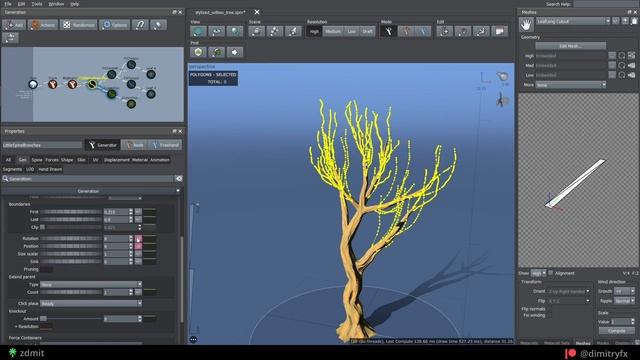Open the File menu
Viewport: 640px width, 360px height.
[x=8, y=4]
